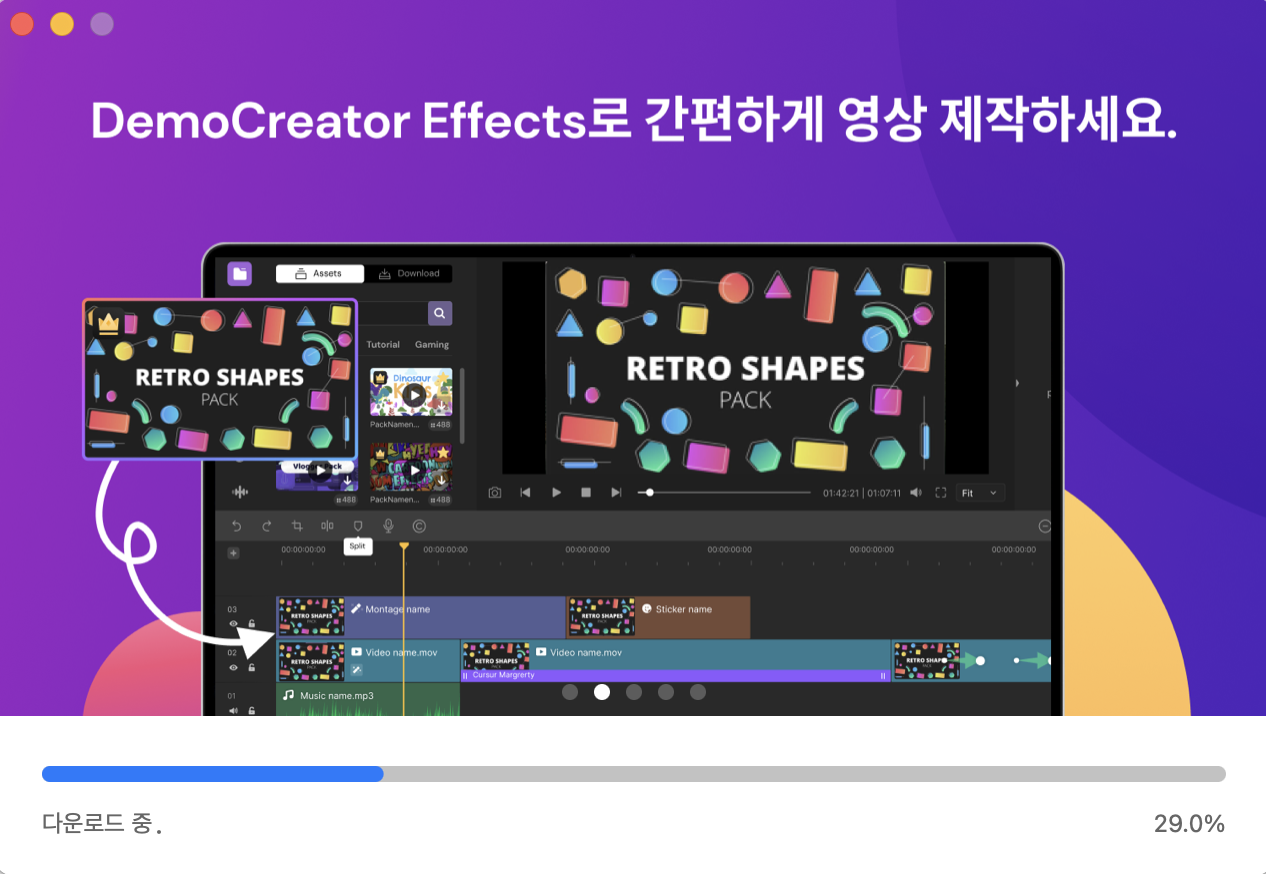This screenshot has width=1266, height=874.
Task: Toggle the lock on track 03
Action: pyautogui.click(x=252, y=624)
